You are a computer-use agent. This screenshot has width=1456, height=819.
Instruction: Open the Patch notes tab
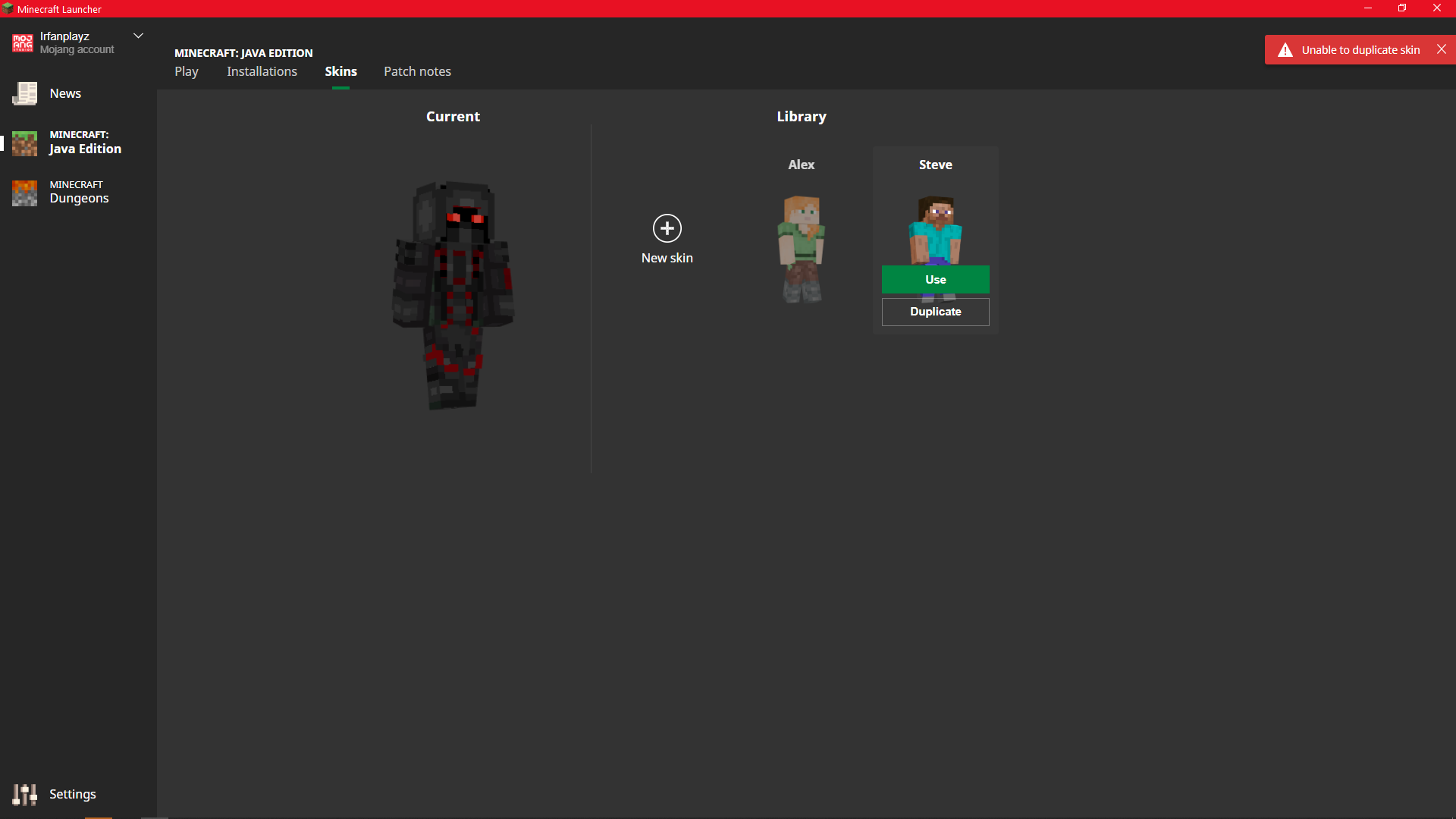[x=417, y=71]
